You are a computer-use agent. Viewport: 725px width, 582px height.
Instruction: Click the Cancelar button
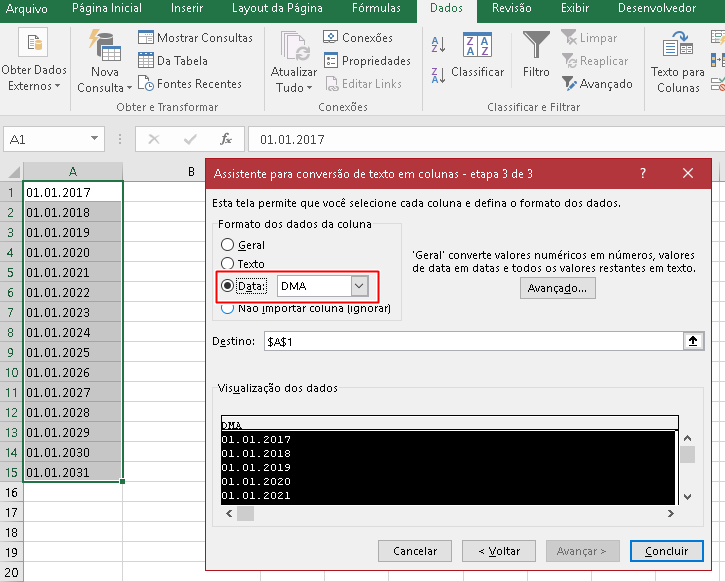point(415,551)
